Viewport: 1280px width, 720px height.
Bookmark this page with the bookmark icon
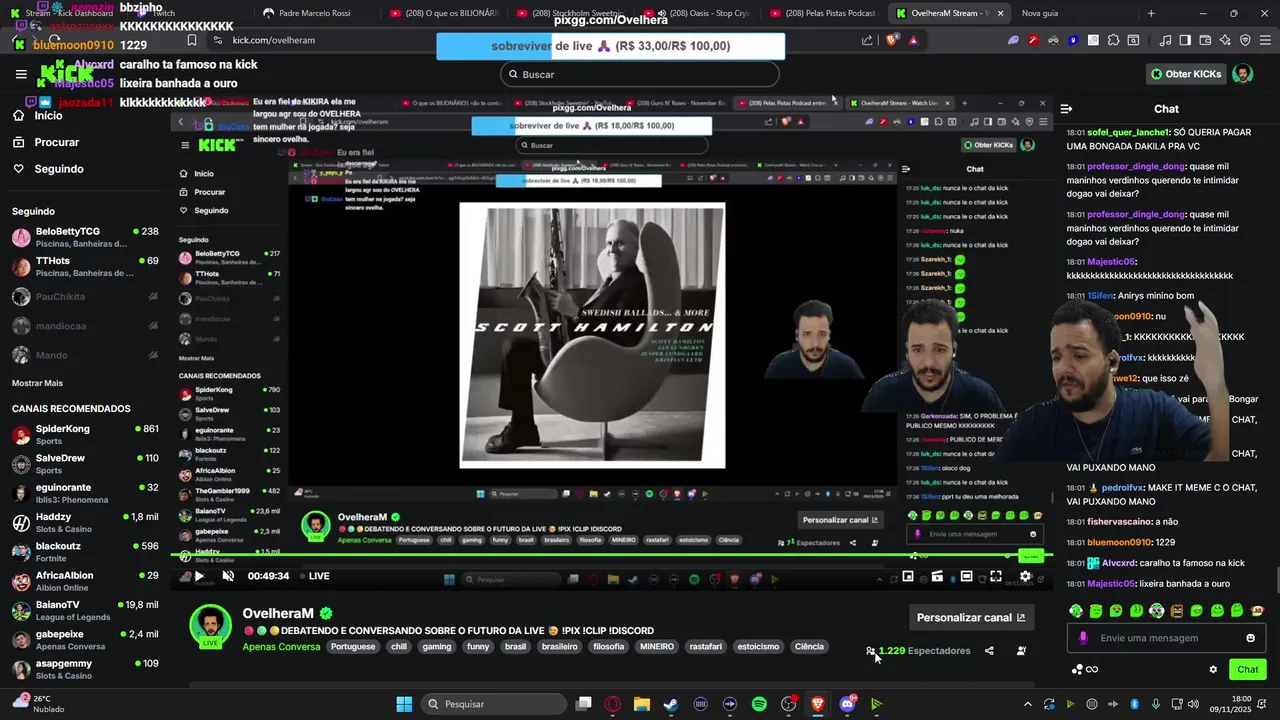coord(192,40)
